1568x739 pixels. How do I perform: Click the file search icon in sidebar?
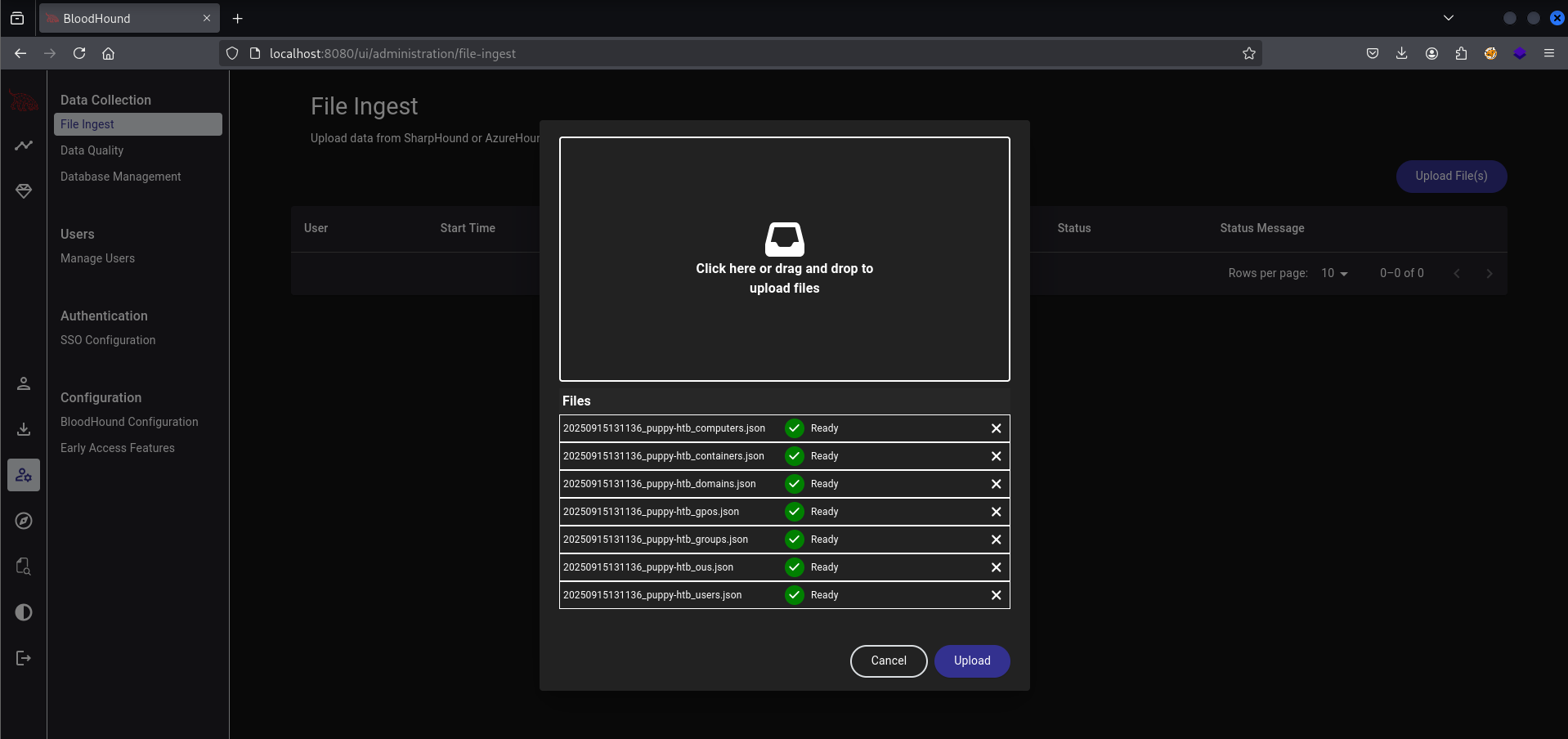pos(24,567)
